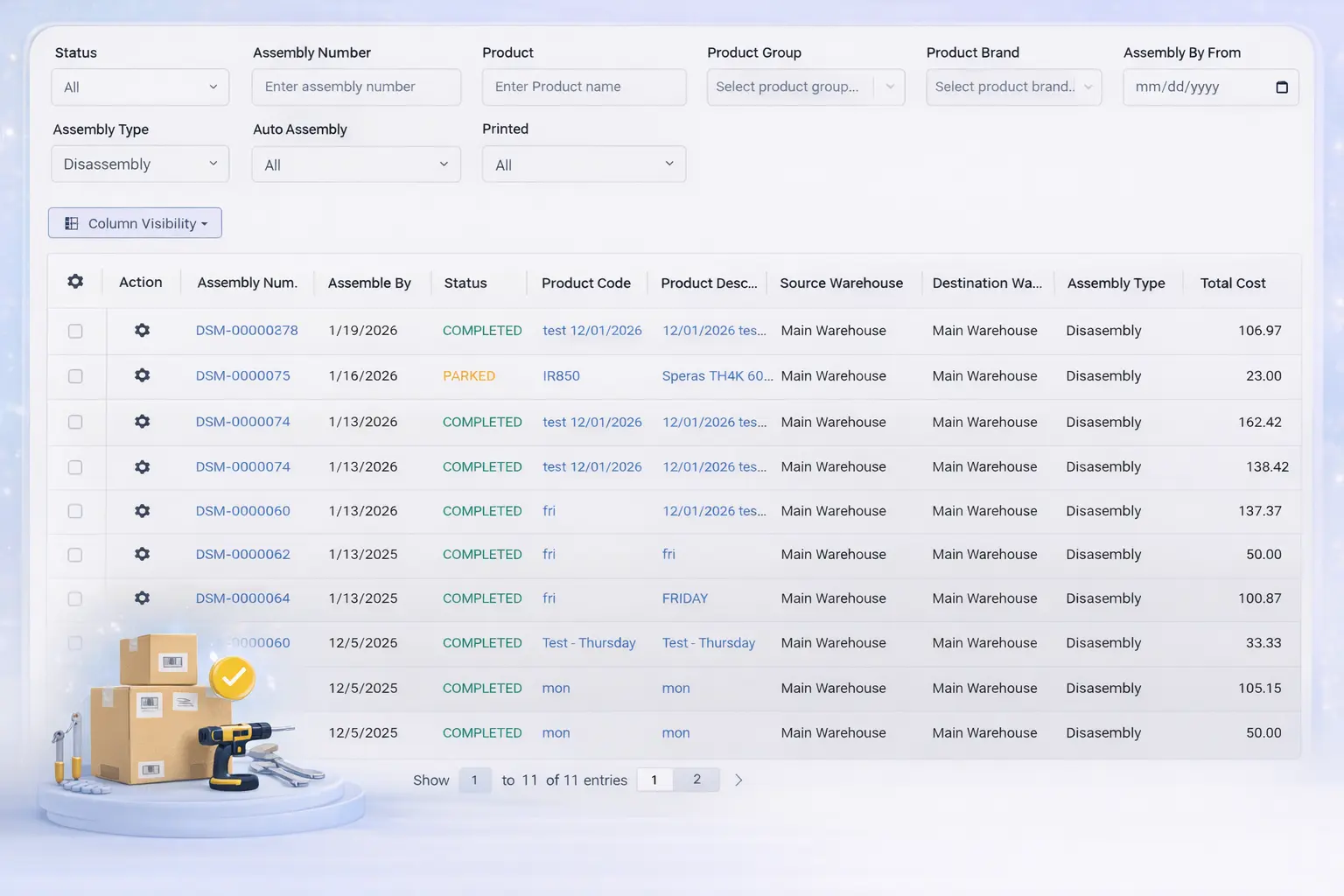Image resolution: width=1344 pixels, height=896 pixels.
Task: Open the Column Visibility button
Action: tap(135, 223)
